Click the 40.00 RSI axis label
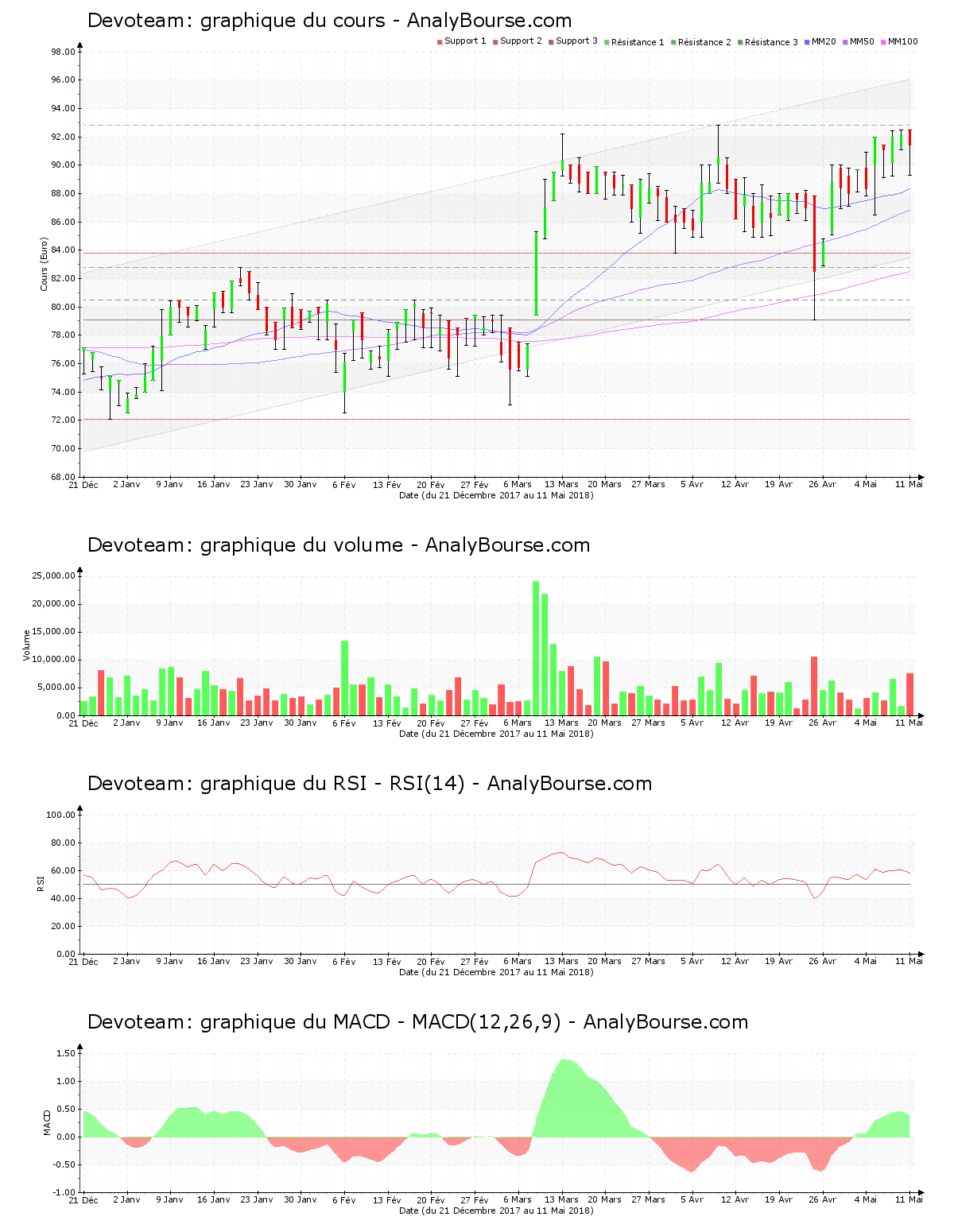 click(x=64, y=898)
